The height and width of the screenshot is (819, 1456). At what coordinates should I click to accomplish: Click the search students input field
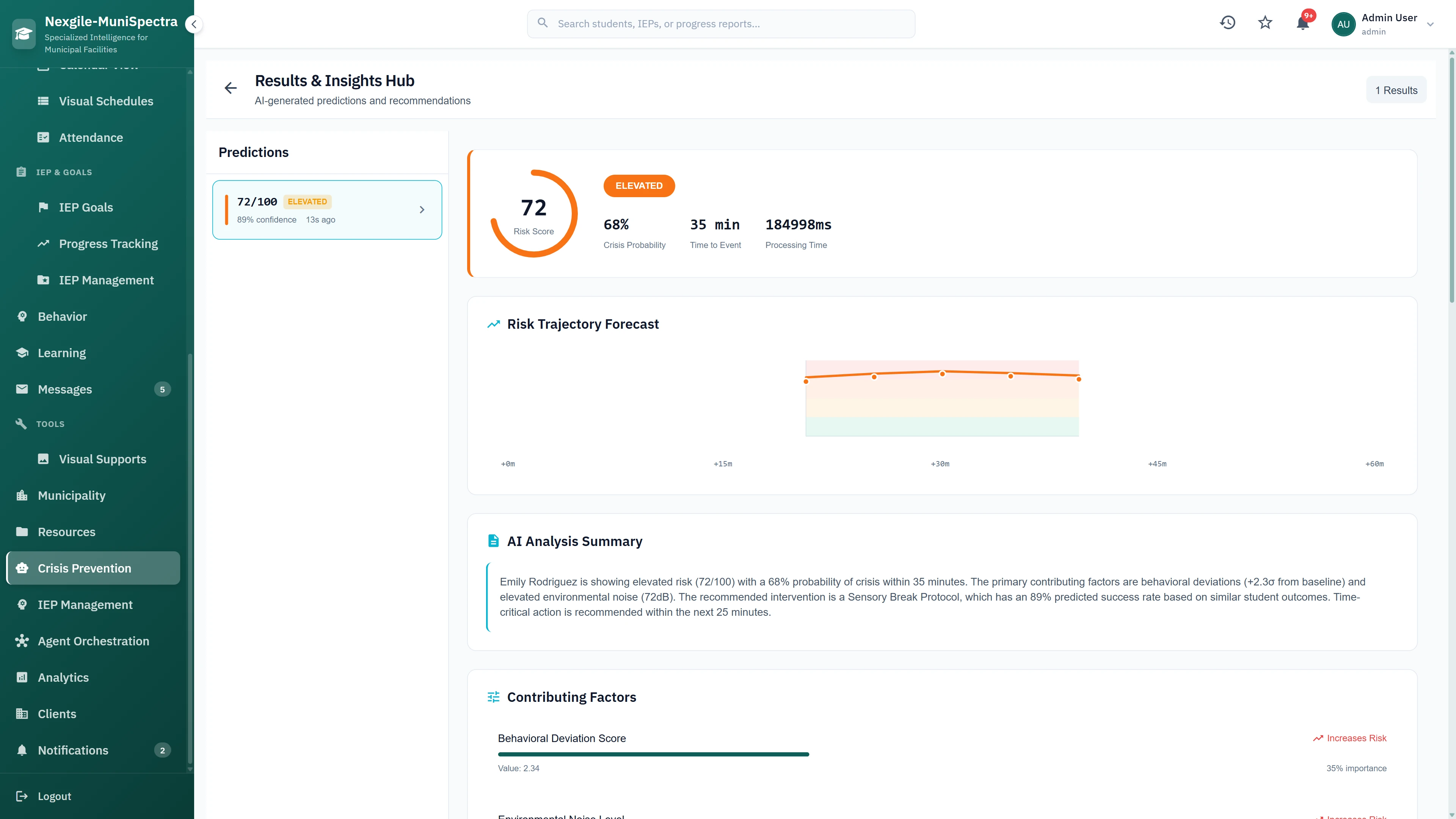click(721, 23)
